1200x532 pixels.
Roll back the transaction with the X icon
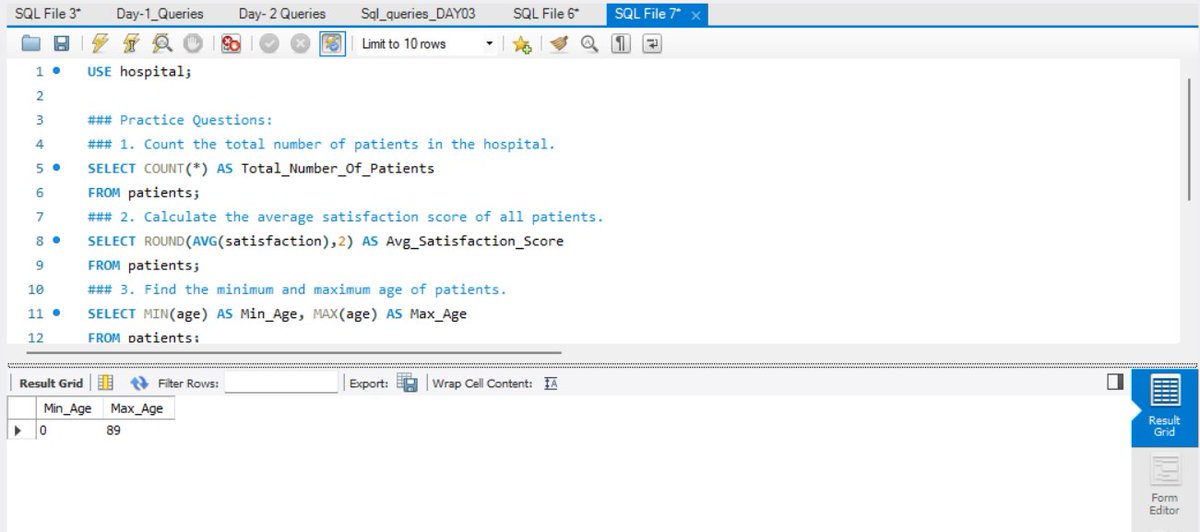[300, 44]
